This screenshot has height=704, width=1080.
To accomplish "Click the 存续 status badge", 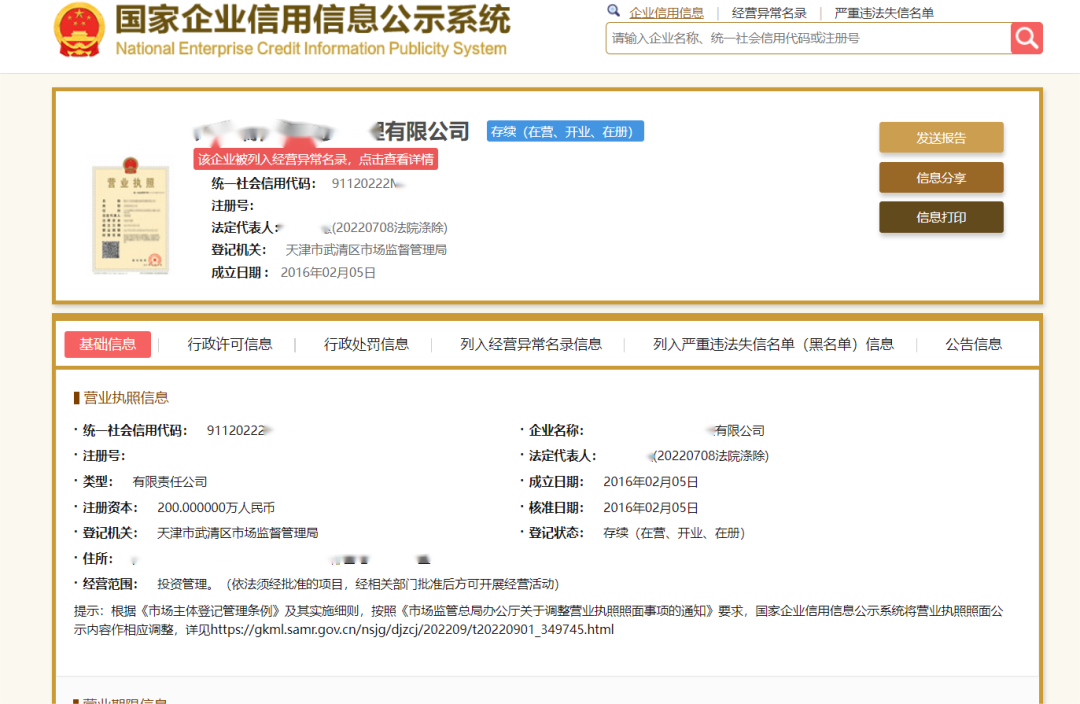I will click(565, 131).
